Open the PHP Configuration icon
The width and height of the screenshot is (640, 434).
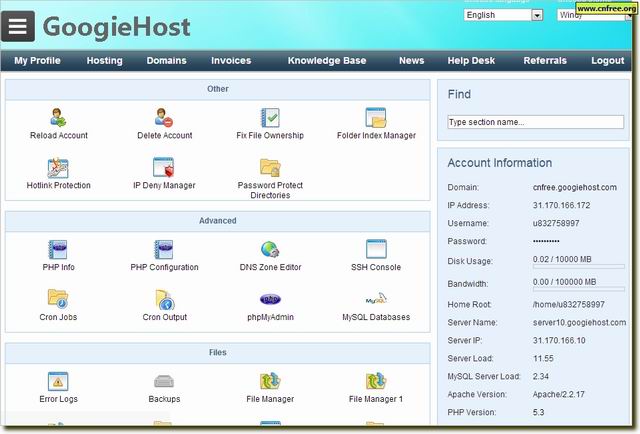coord(164,249)
